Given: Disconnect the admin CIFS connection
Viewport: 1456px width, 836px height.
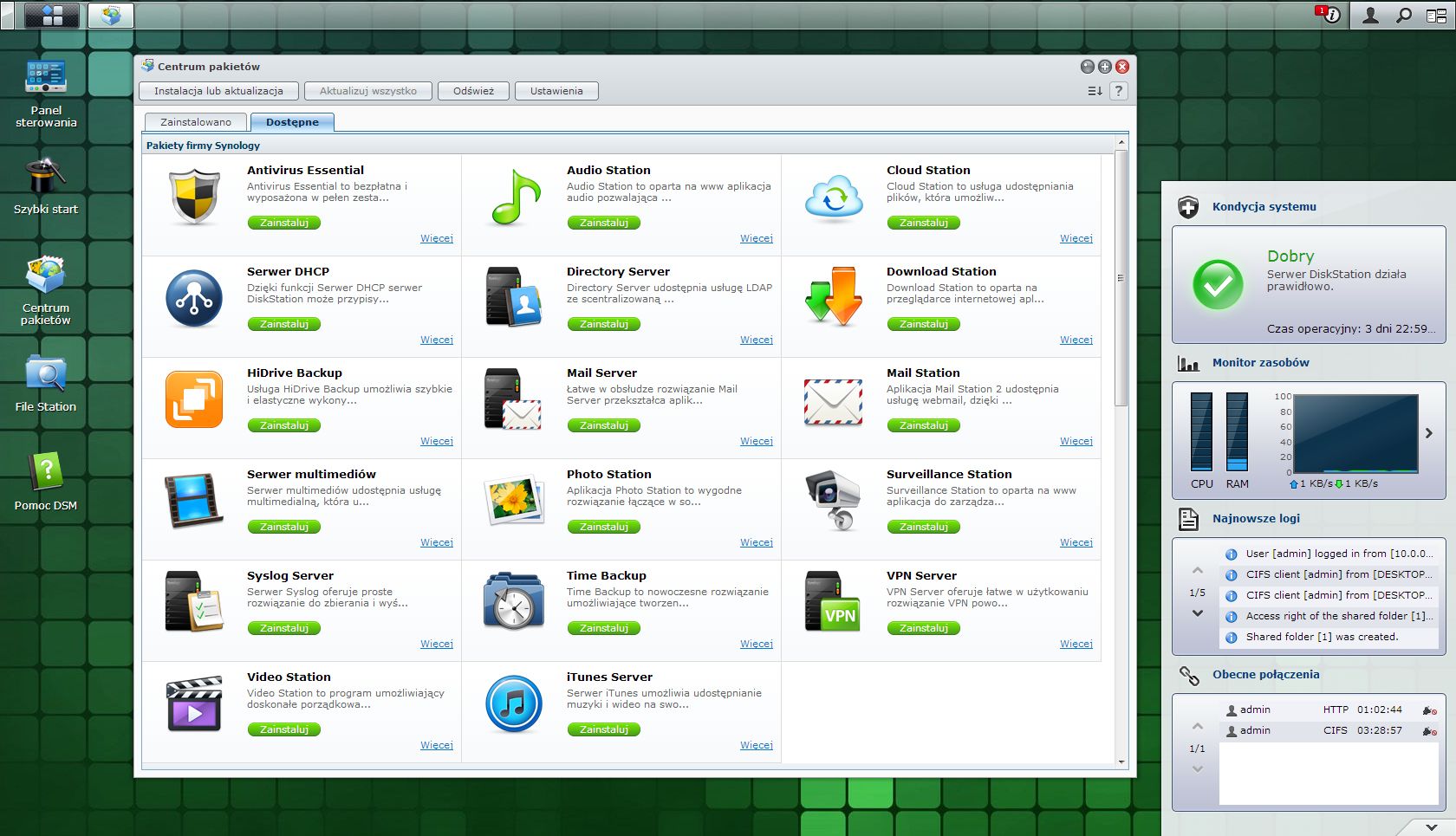Looking at the screenshot, I should tap(1429, 731).
